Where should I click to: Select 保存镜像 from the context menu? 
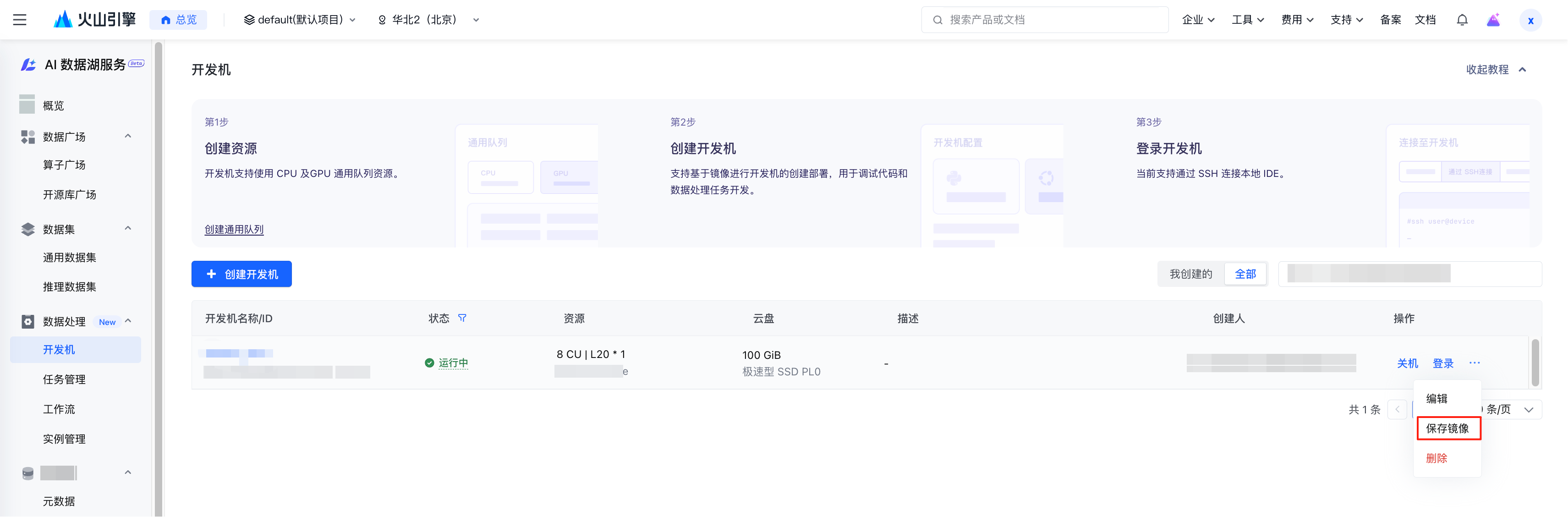click(1447, 428)
